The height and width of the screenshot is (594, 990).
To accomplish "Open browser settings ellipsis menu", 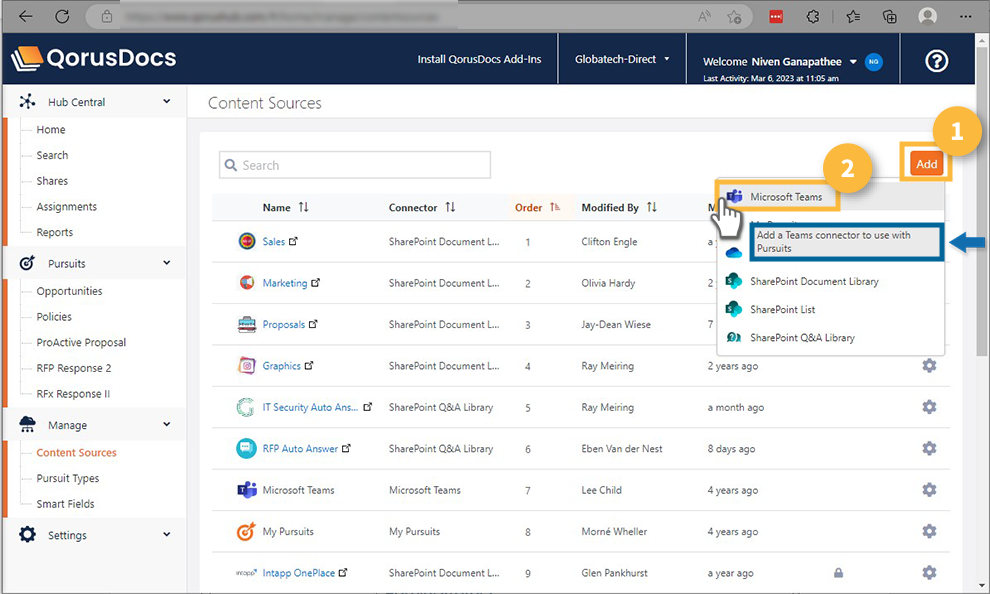I will click(x=965, y=16).
